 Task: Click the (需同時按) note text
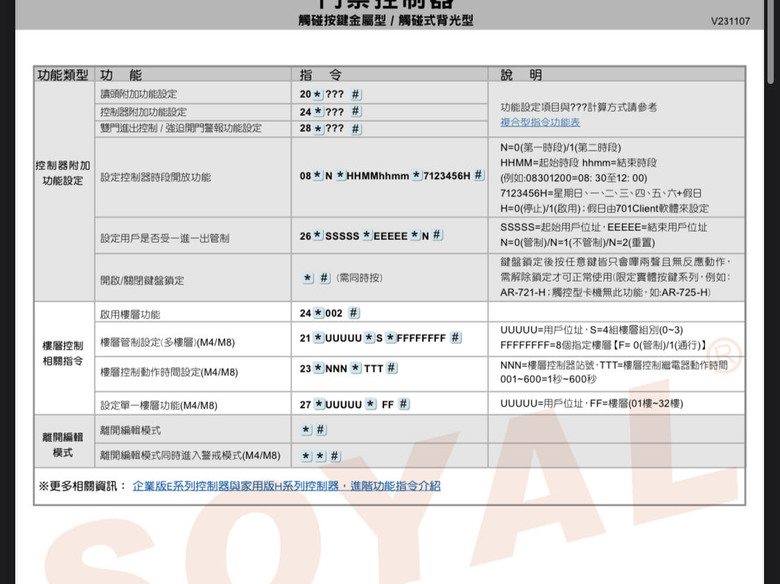[360, 278]
